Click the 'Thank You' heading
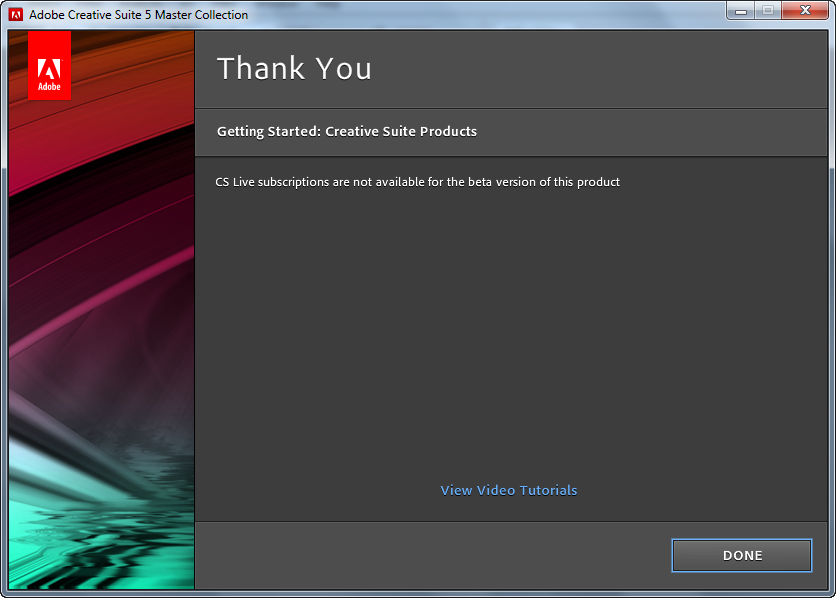 [x=294, y=69]
